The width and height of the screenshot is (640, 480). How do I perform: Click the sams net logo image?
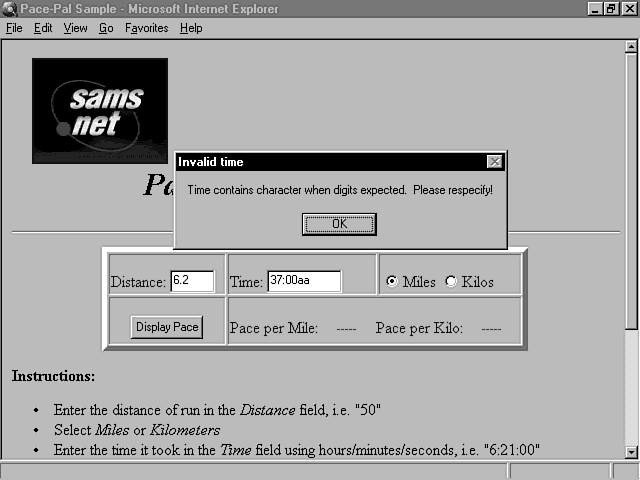point(100,110)
